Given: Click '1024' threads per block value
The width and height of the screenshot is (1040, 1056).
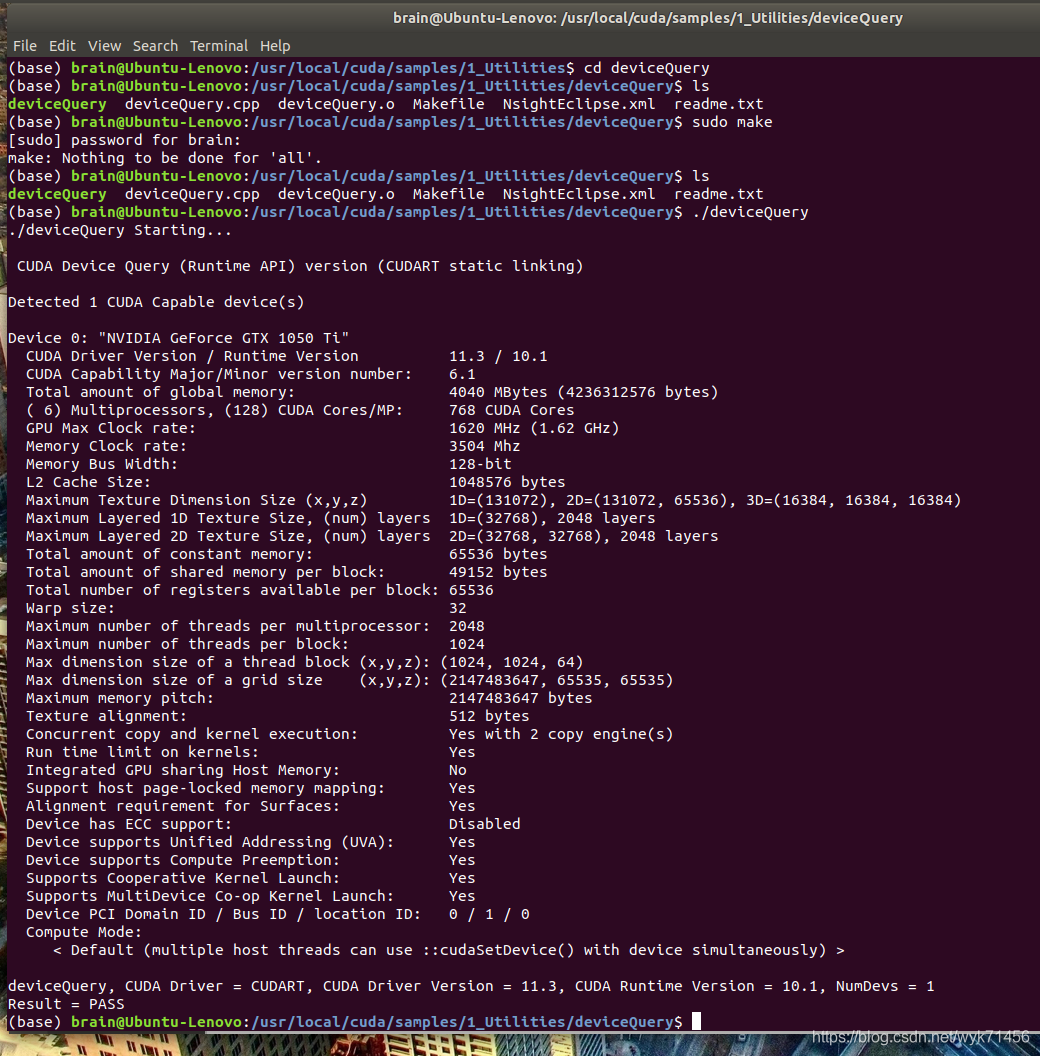Looking at the screenshot, I should pos(467,644).
